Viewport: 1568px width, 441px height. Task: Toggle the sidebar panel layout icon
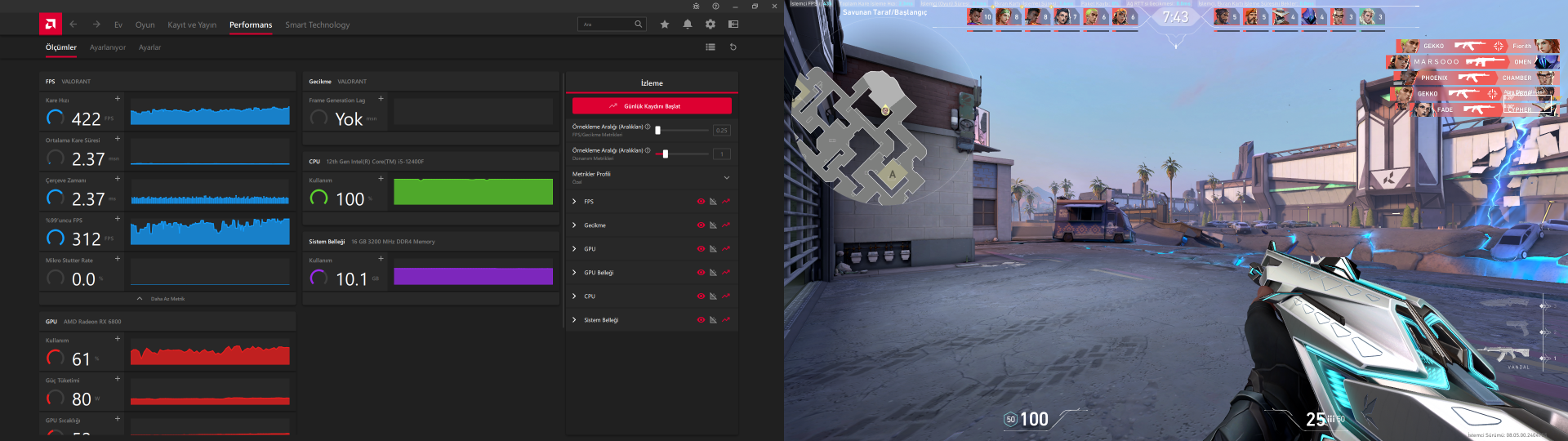(733, 24)
